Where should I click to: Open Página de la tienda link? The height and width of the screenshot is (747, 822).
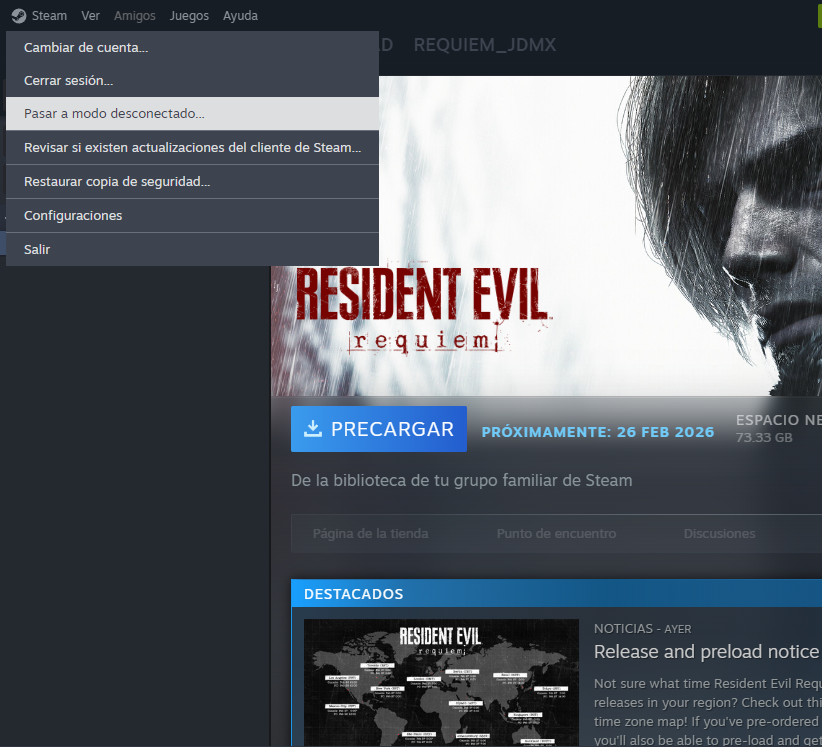(x=370, y=534)
